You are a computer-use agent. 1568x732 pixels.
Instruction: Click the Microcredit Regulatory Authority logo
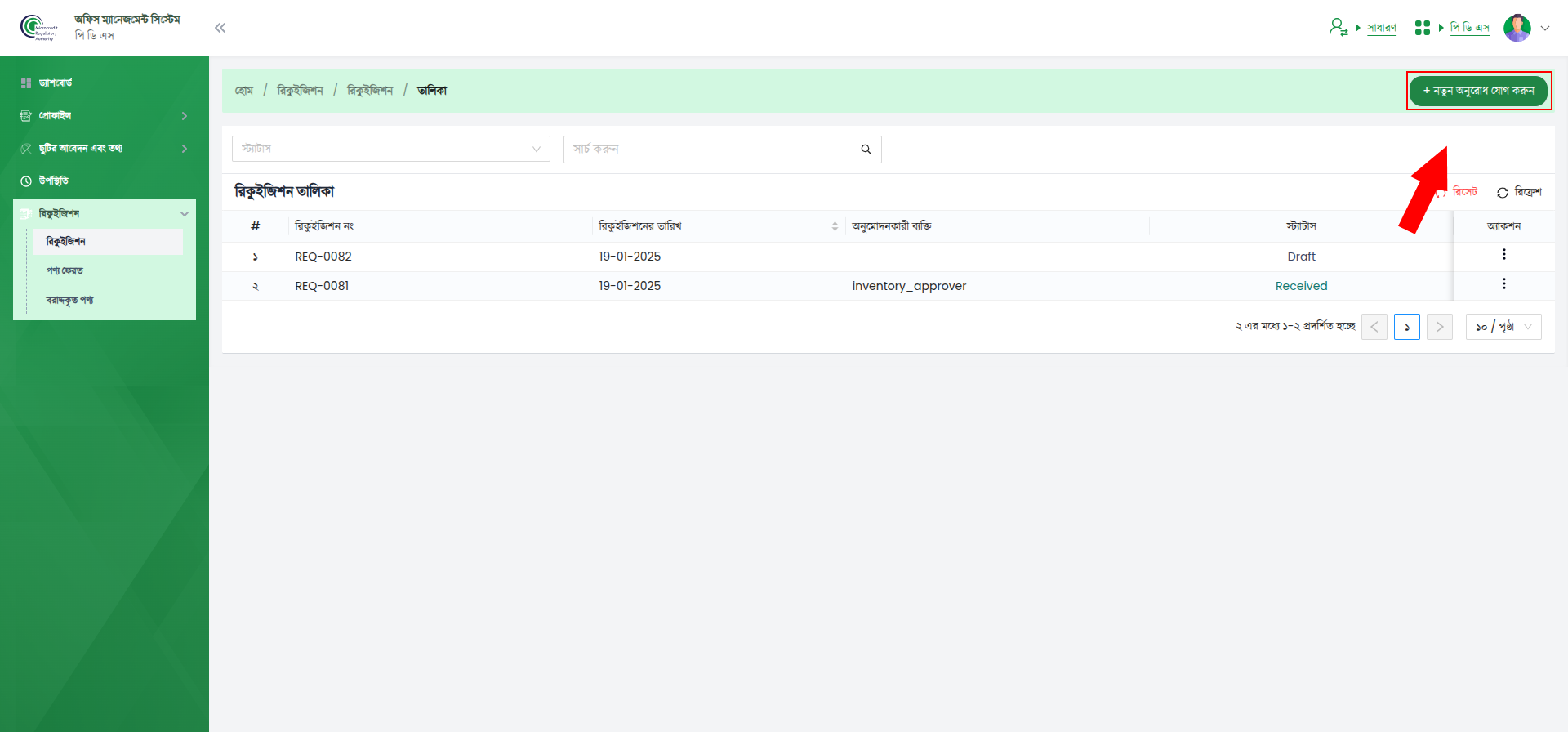pyautogui.click(x=39, y=28)
